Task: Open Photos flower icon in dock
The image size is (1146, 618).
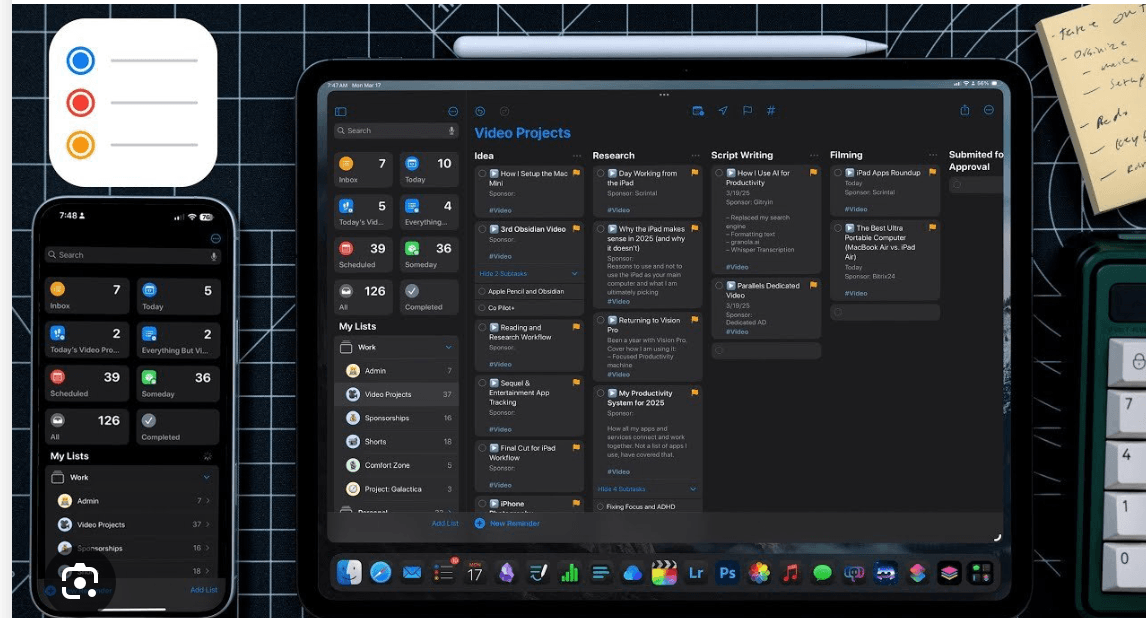Action: coord(759,573)
